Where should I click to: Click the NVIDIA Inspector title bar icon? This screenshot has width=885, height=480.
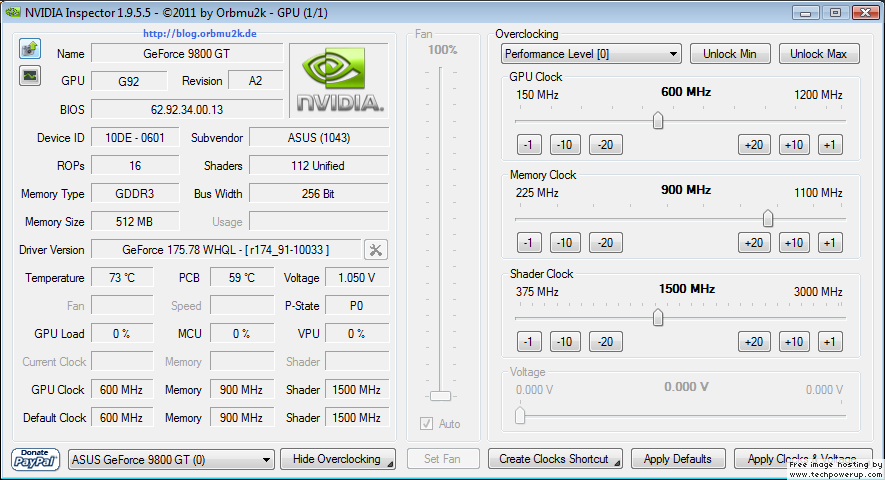pyautogui.click(x=13, y=12)
